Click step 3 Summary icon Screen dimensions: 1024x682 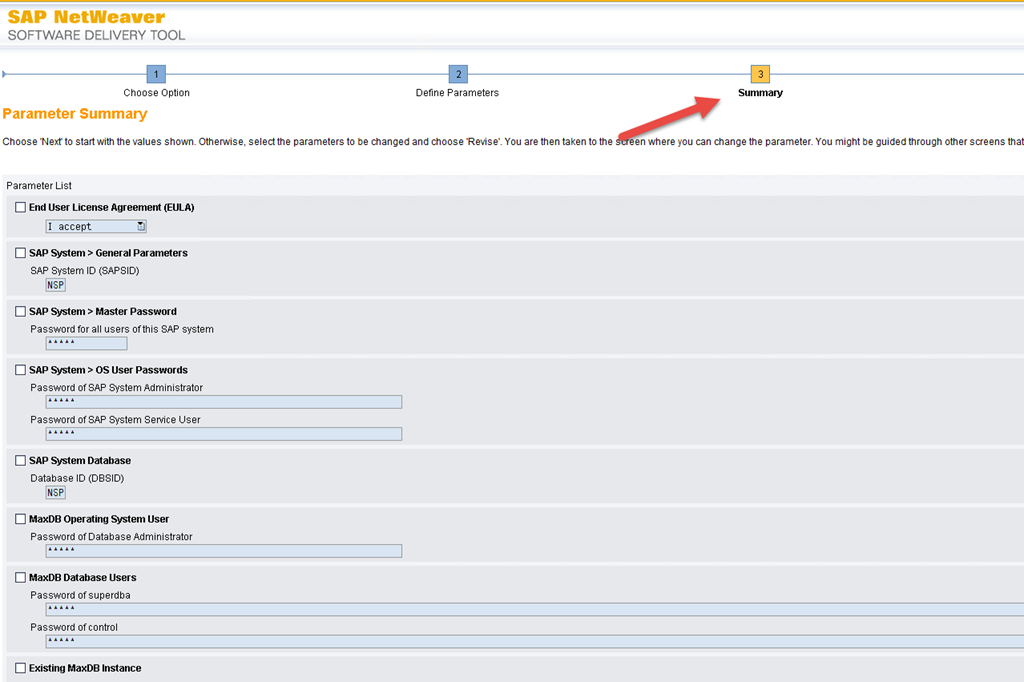pos(760,75)
